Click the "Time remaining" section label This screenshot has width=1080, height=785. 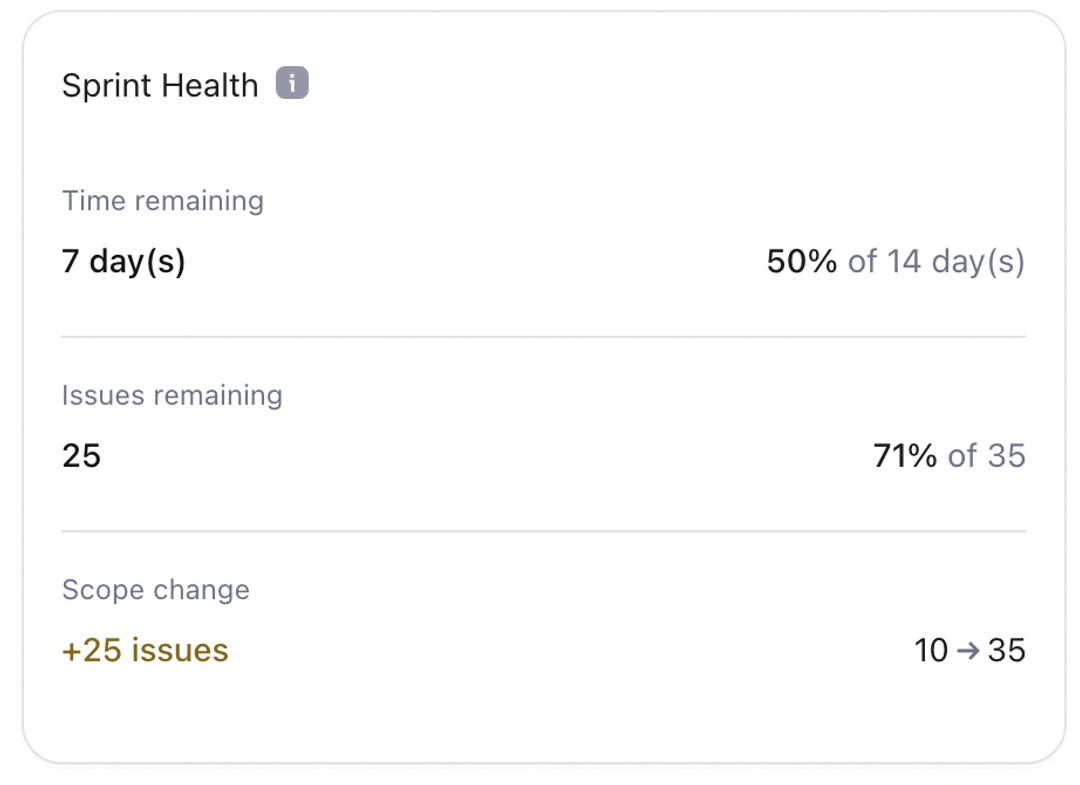(x=163, y=201)
